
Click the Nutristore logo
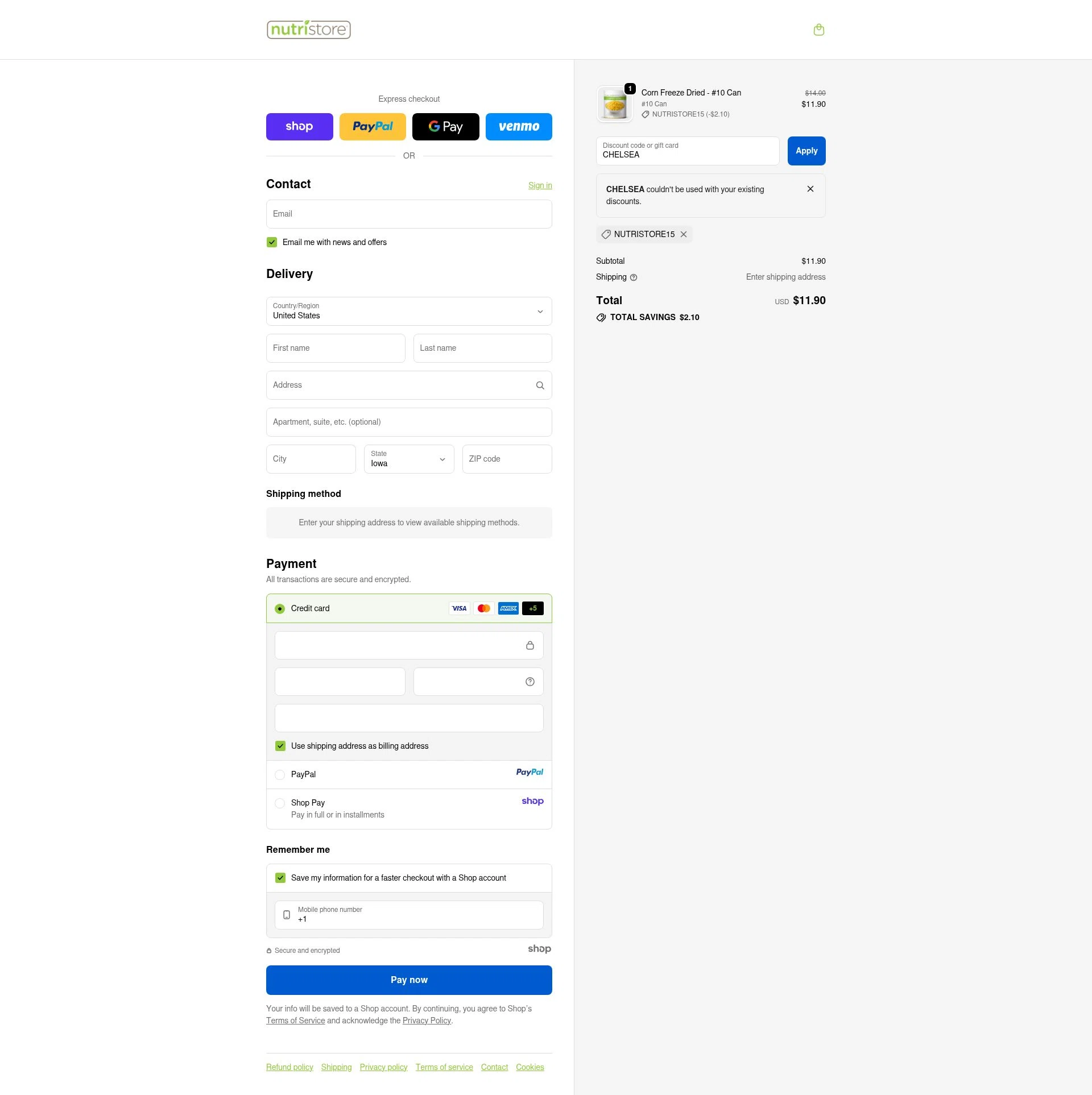point(309,29)
